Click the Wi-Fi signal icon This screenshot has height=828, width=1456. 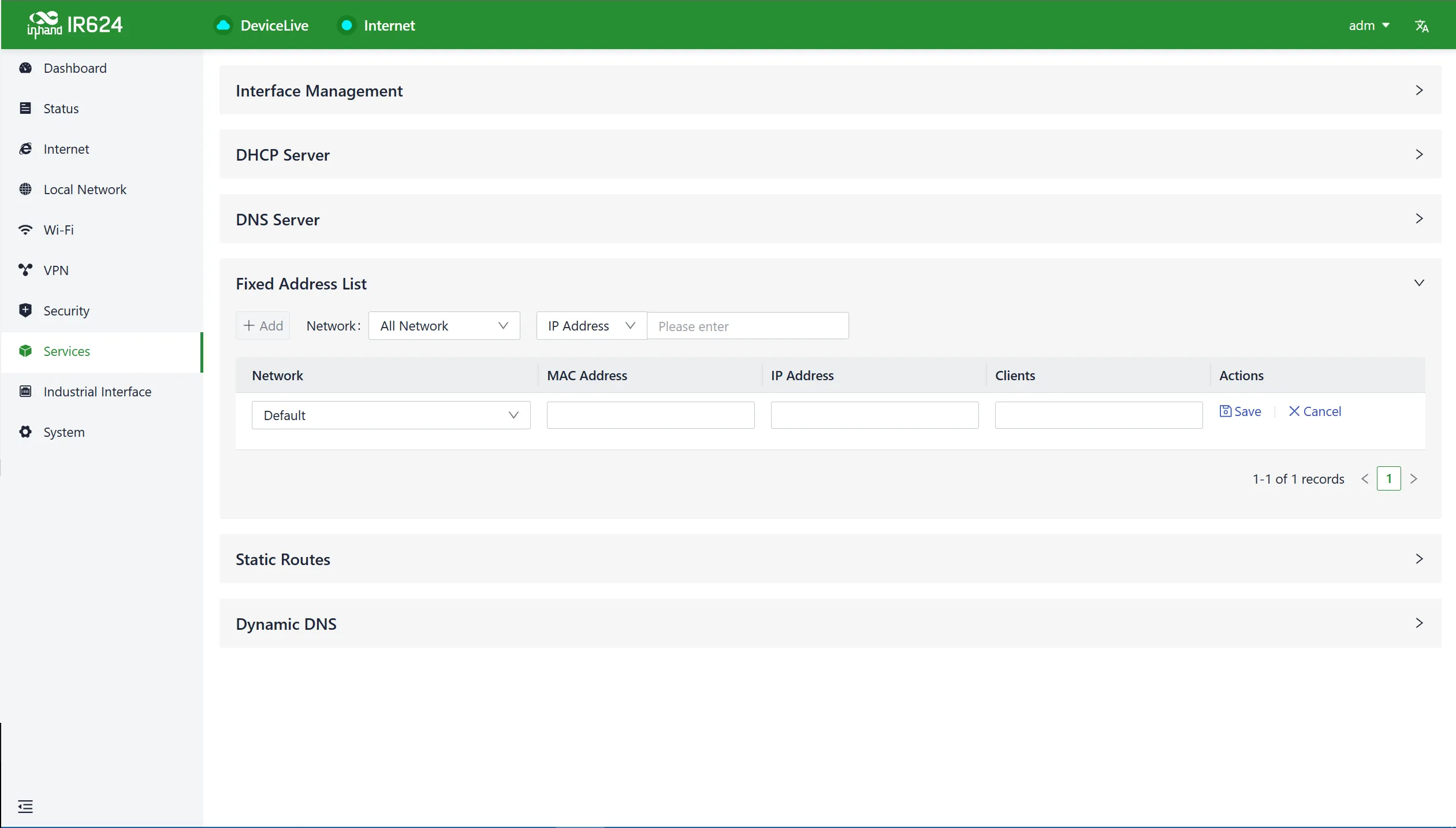click(x=25, y=230)
